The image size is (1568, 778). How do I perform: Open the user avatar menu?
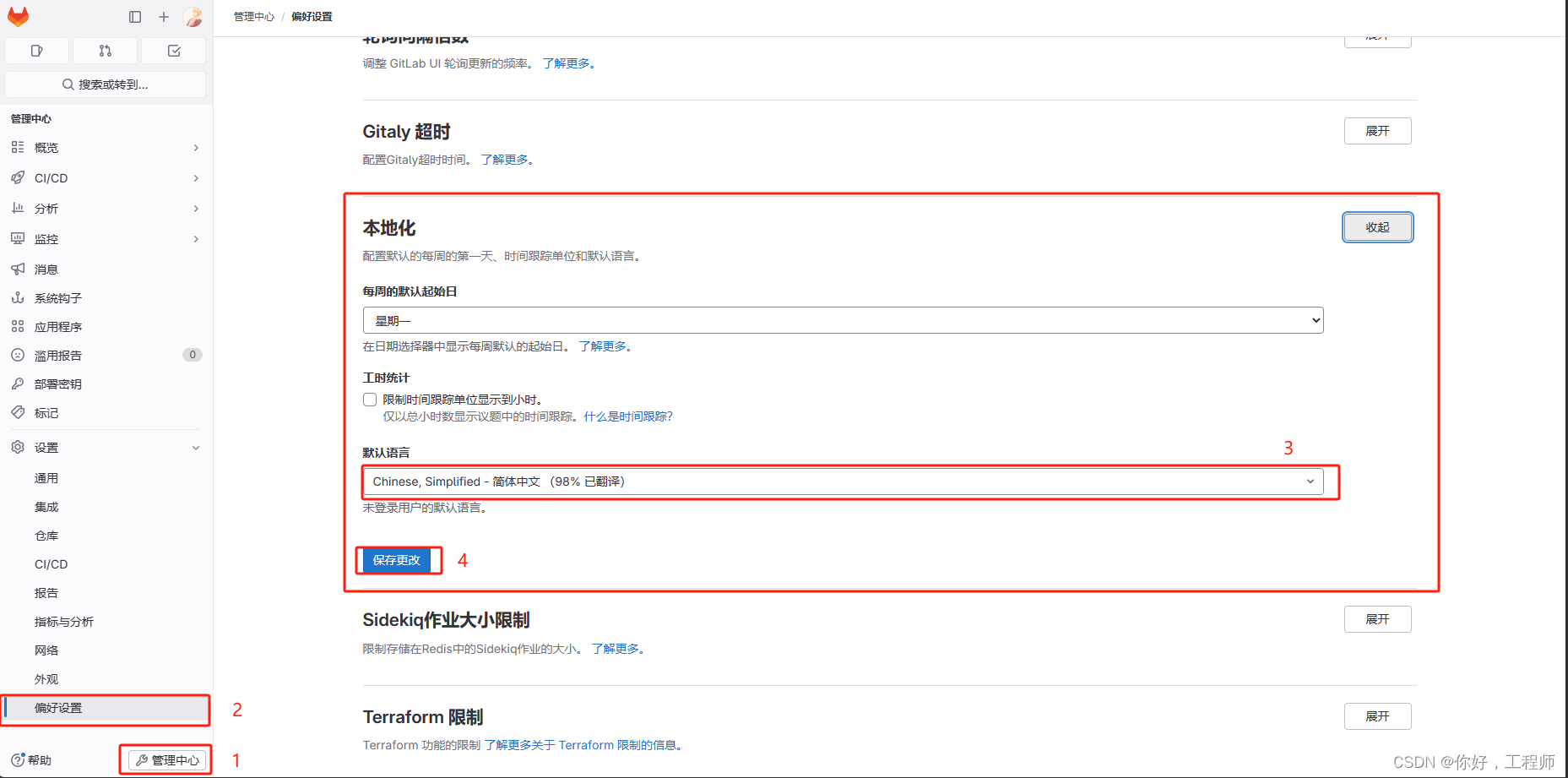click(x=193, y=16)
